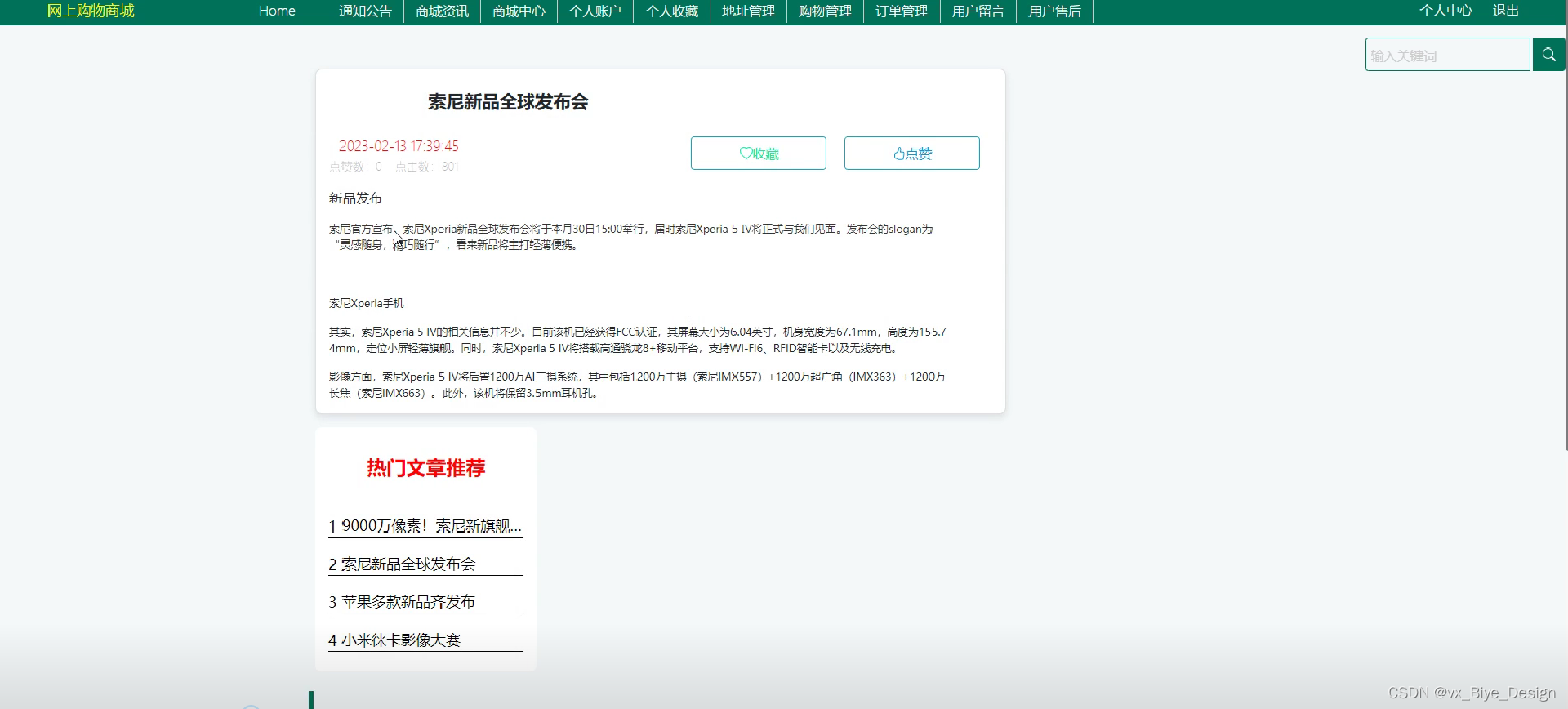Open the 商城资讯 menu item
Screen dimensions: 1568x709
(x=442, y=11)
